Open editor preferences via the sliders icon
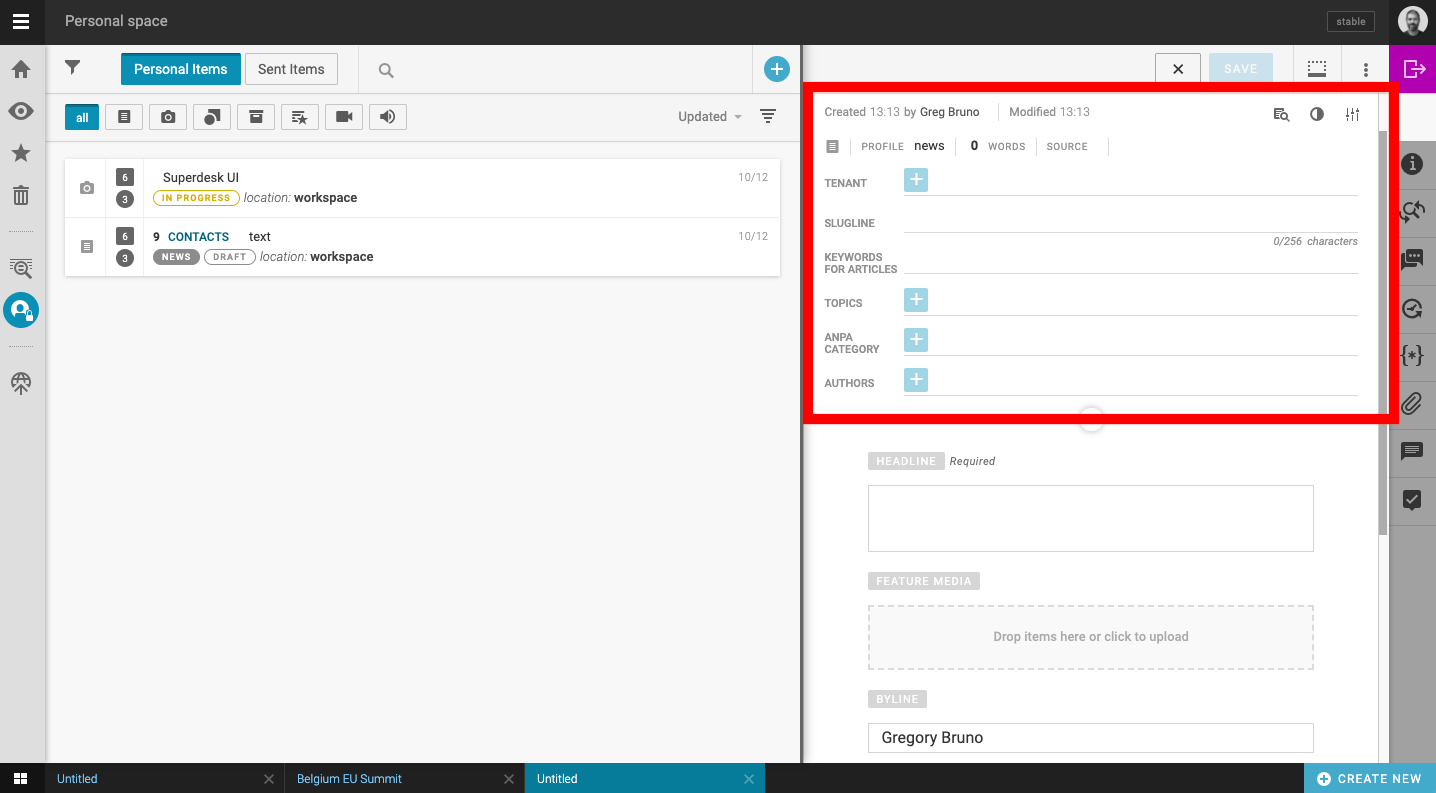The image size is (1436, 793). (x=1352, y=114)
